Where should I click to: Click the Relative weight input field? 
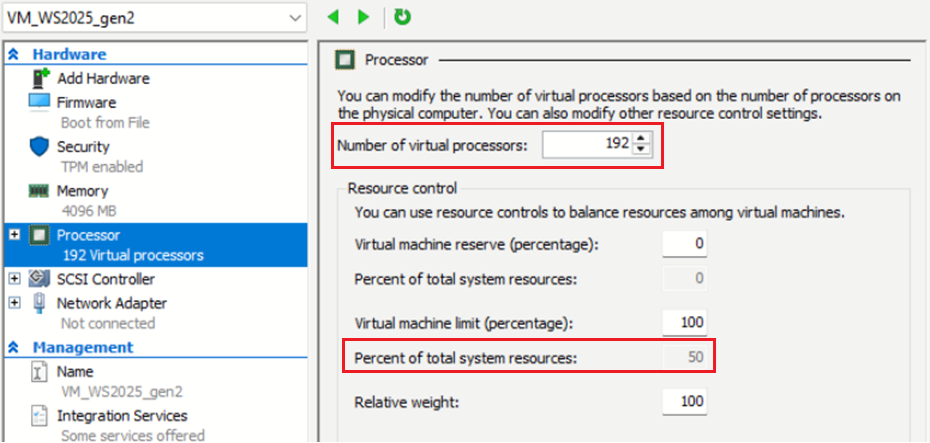click(684, 402)
